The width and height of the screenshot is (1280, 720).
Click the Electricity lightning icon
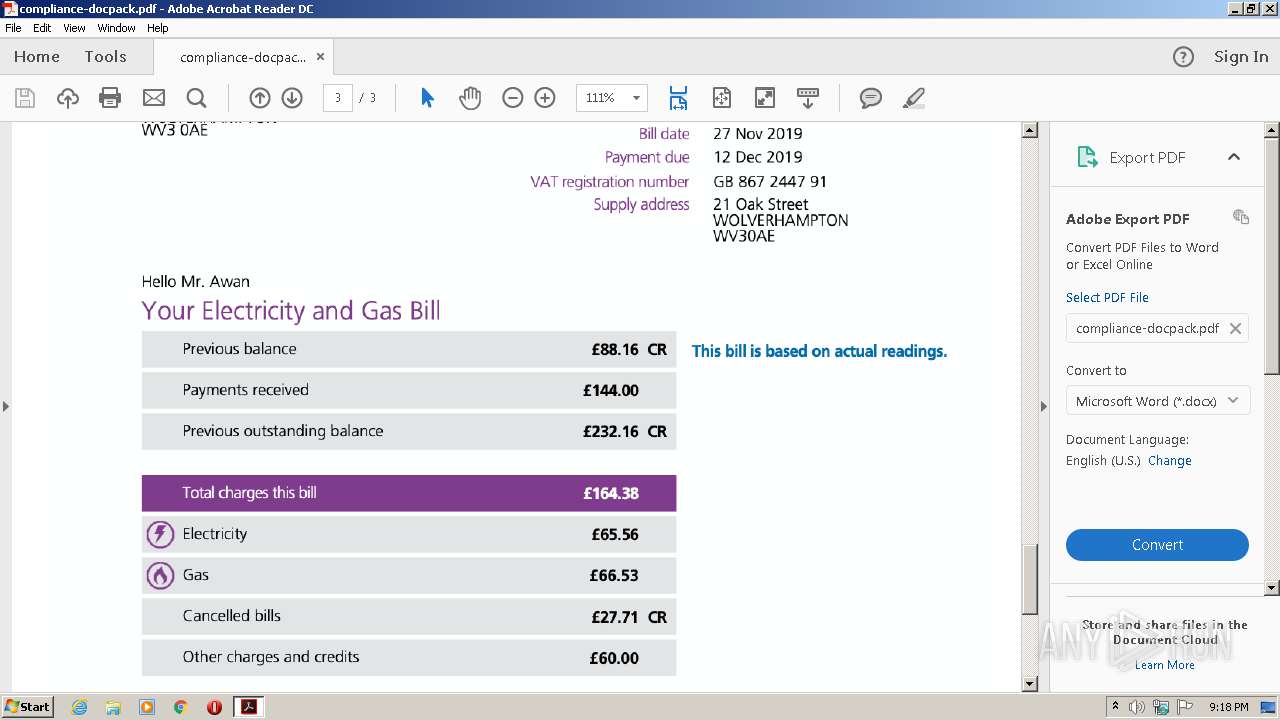click(160, 534)
